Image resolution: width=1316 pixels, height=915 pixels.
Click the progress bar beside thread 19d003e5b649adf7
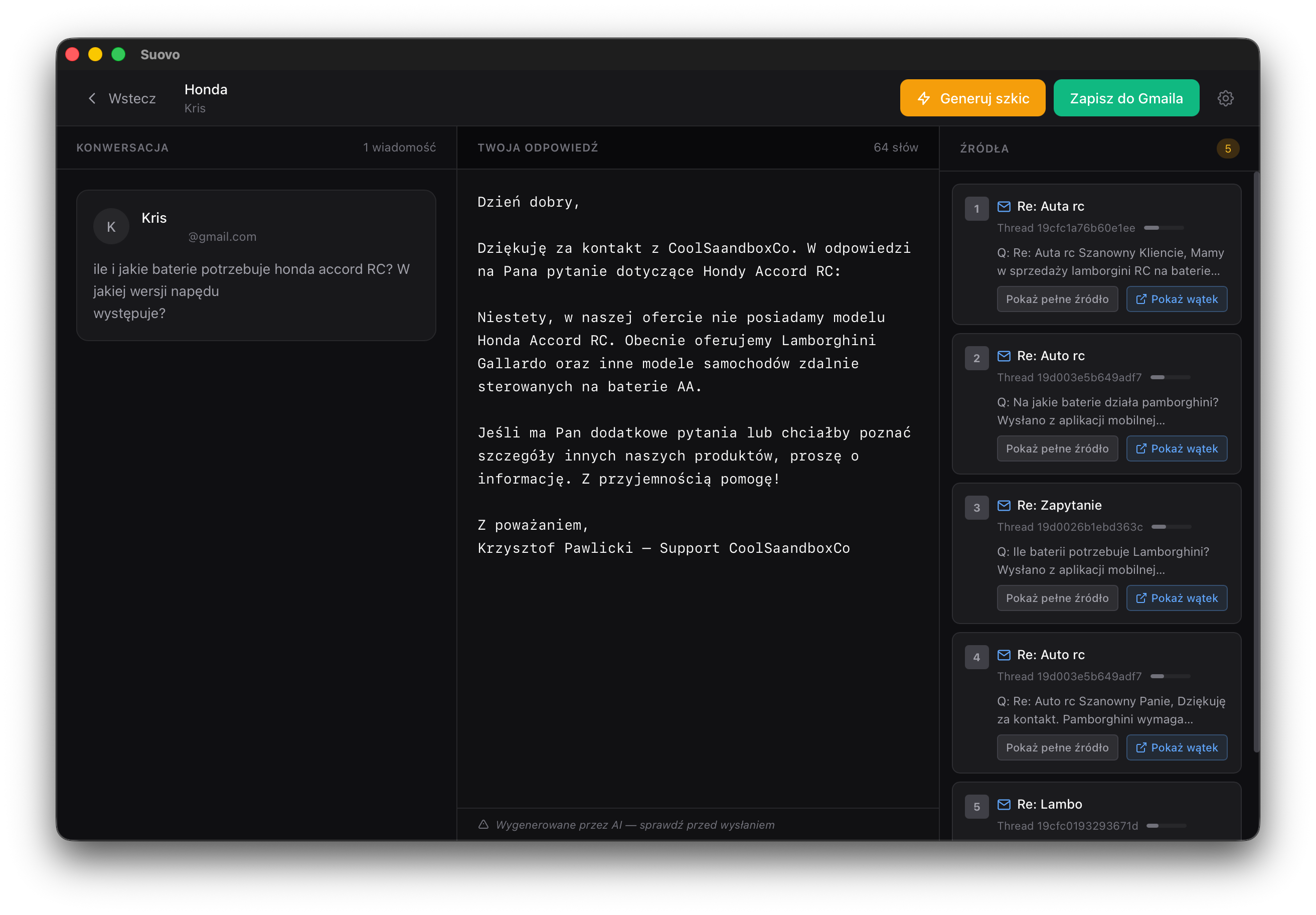click(1172, 377)
